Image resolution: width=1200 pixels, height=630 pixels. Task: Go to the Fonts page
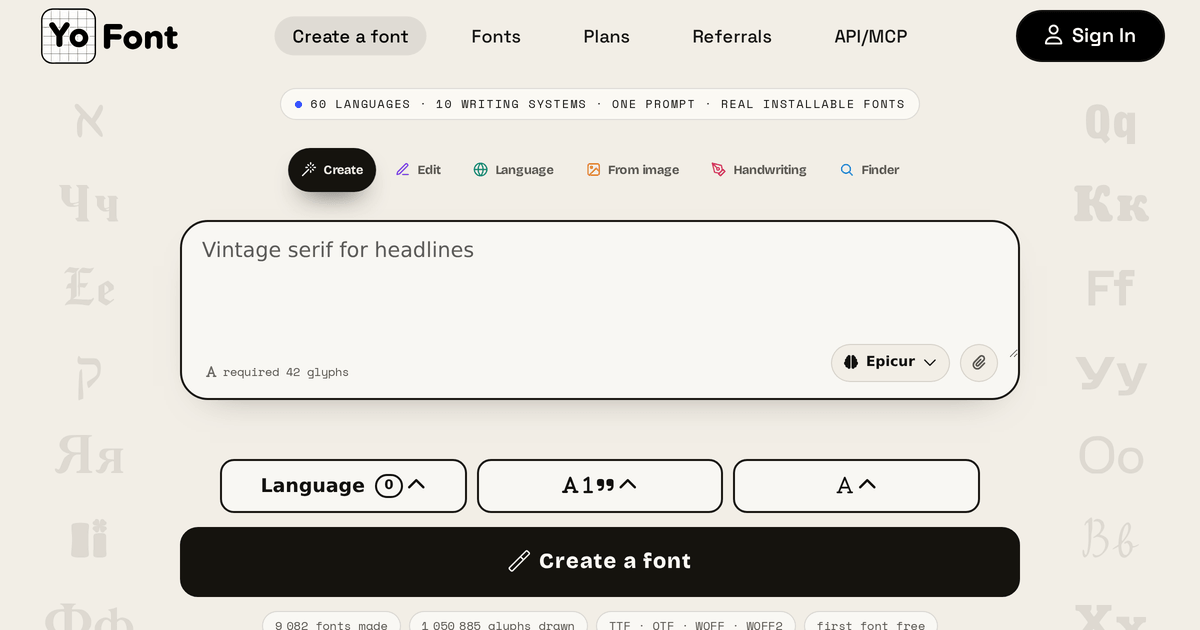pyautogui.click(x=496, y=36)
